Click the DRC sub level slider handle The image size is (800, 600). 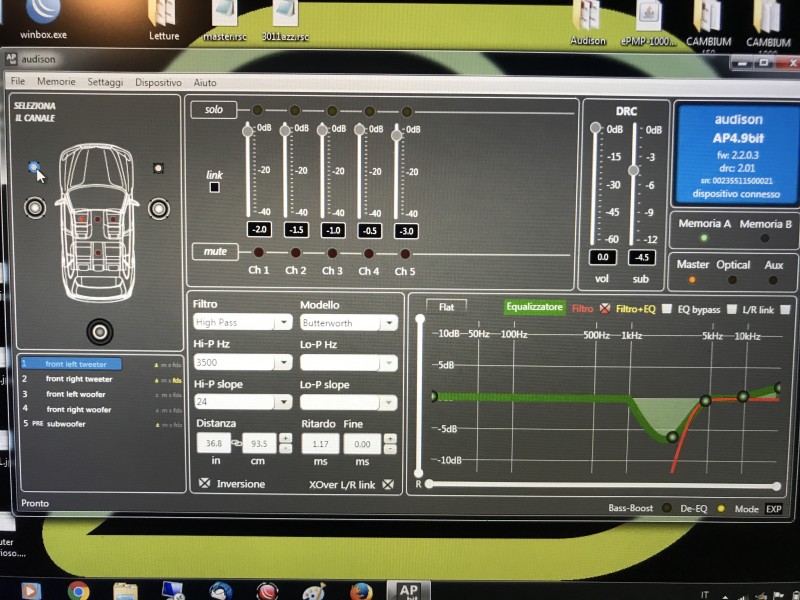pyautogui.click(x=633, y=170)
